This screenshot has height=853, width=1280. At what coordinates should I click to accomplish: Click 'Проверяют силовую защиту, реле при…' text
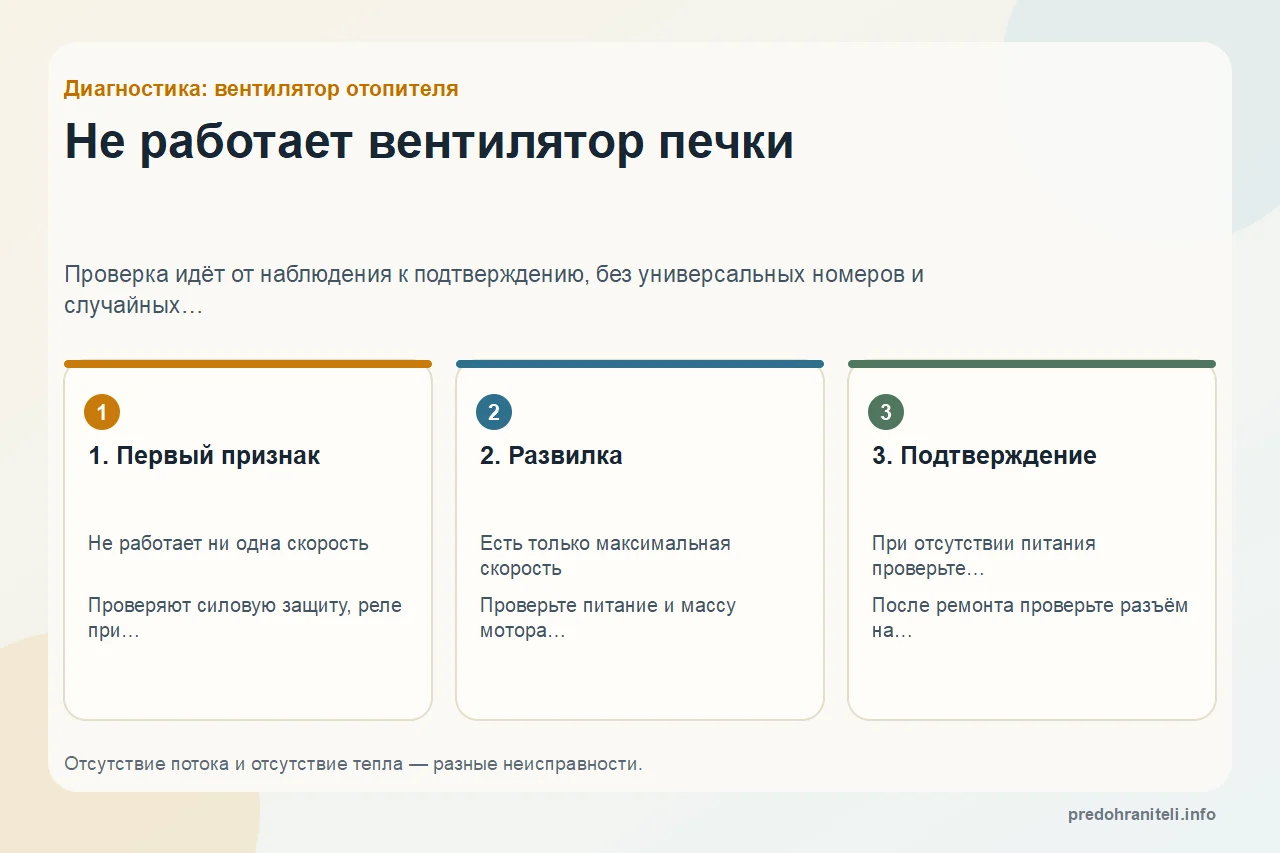pyautogui.click(x=245, y=618)
